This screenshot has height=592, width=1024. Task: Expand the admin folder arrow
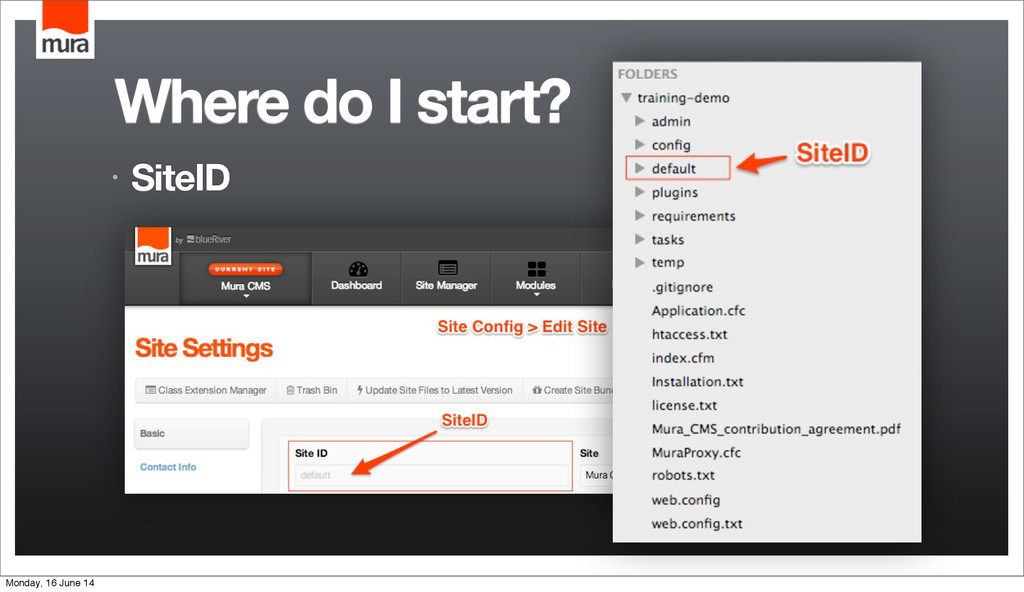640,121
